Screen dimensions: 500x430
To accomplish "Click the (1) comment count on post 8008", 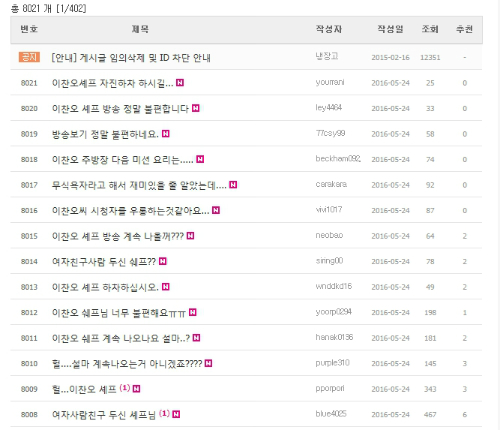I will [x=164, y=414].
